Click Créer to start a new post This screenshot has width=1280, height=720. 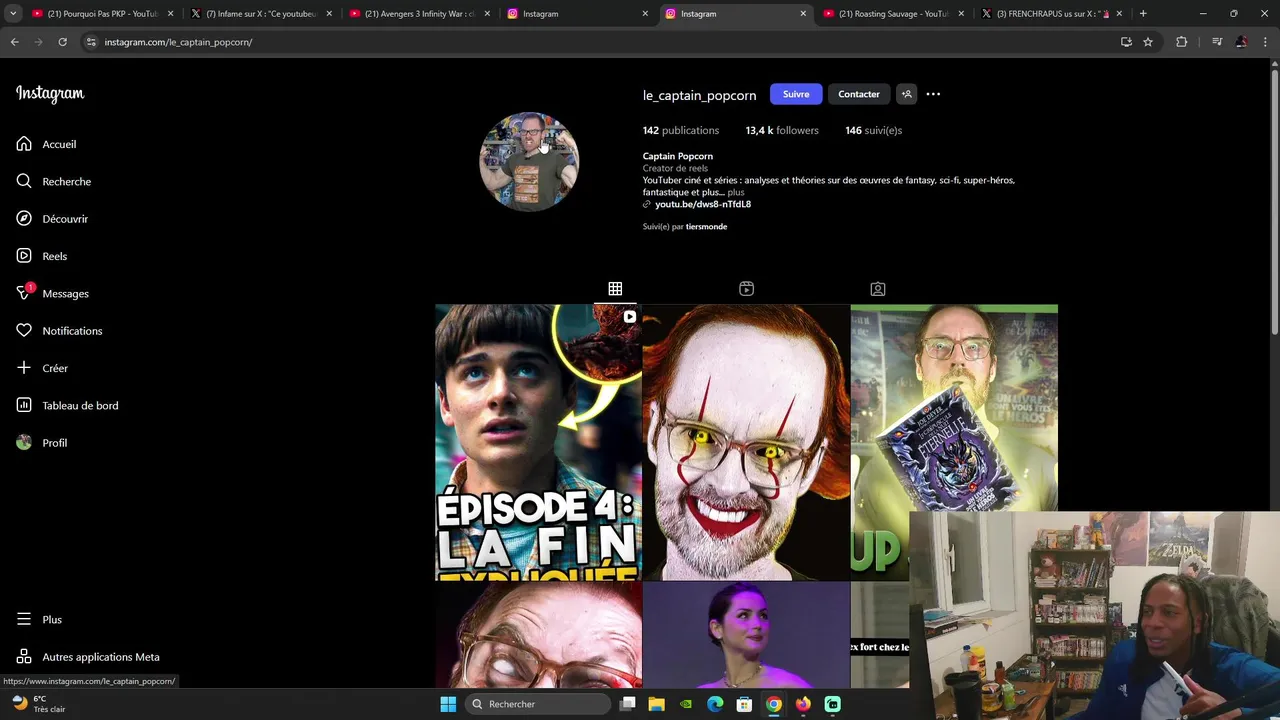42,368
